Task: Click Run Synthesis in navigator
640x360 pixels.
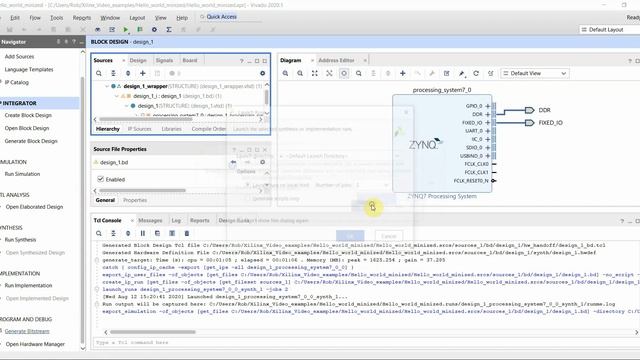Action: coord(20,240)
